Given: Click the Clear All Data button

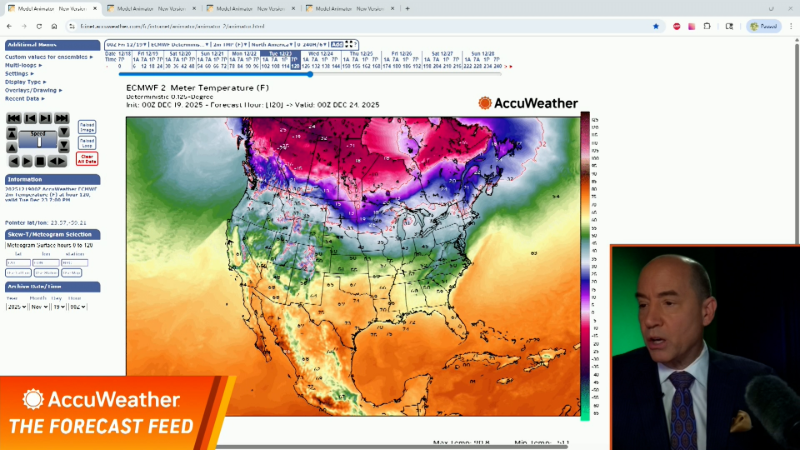Looking at the screenshot, I should point(87,159).
